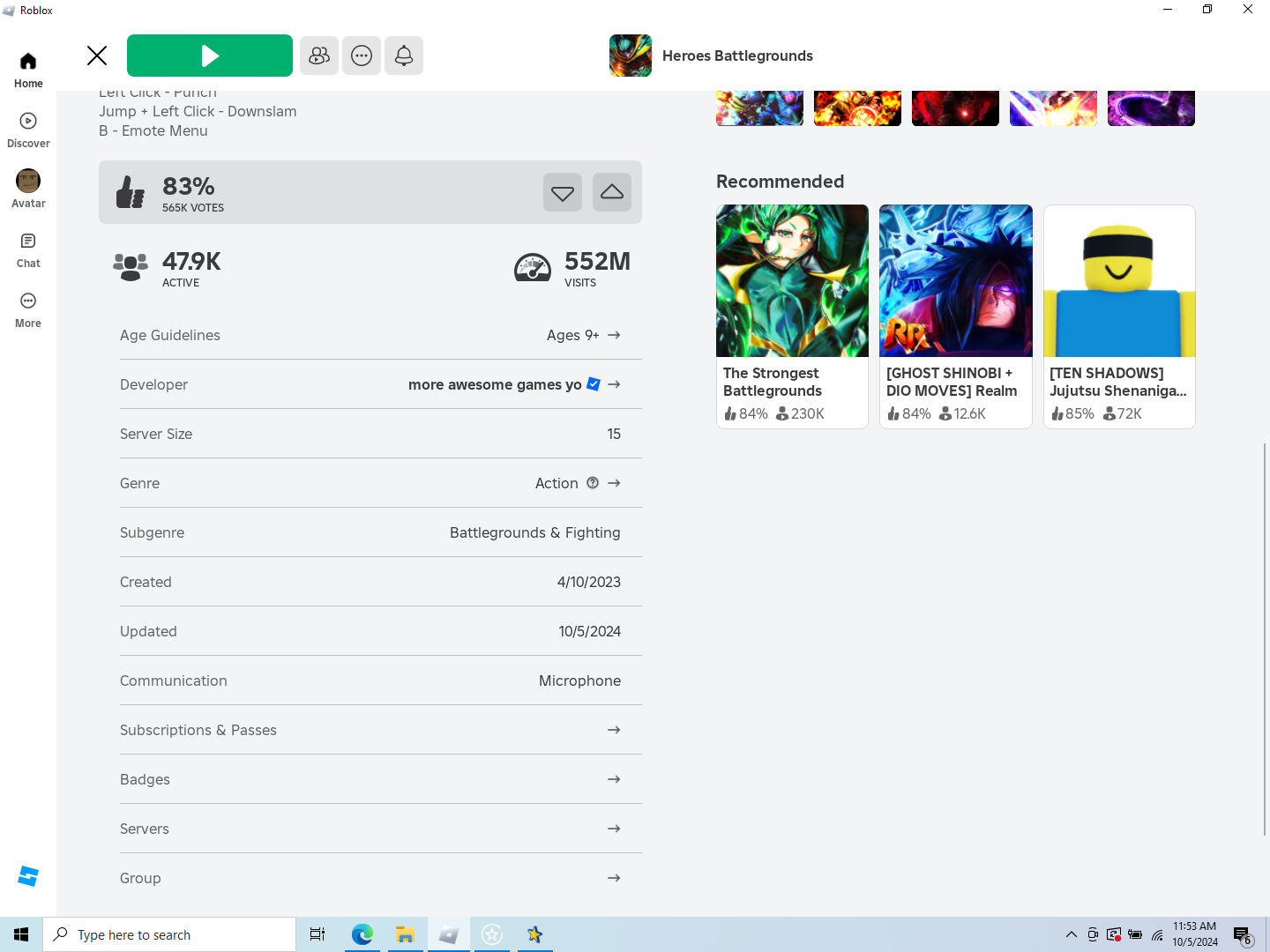Show hidden tray icons chevron
The width and height of the screenshot is (1270, 952).
click(x=1071, y=934)
